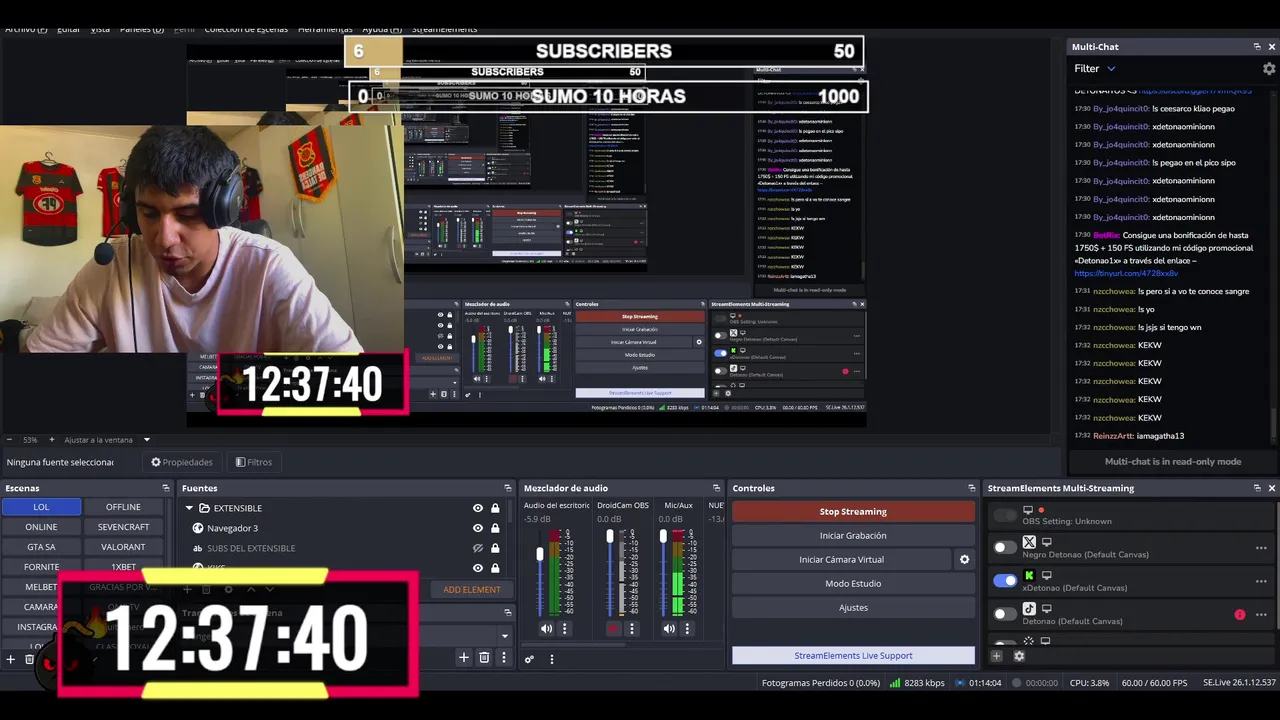This screenshot has width=1280, height=720.
Task: Unmute the DroidCam OBS channel
Action: [x=613, y=629]
